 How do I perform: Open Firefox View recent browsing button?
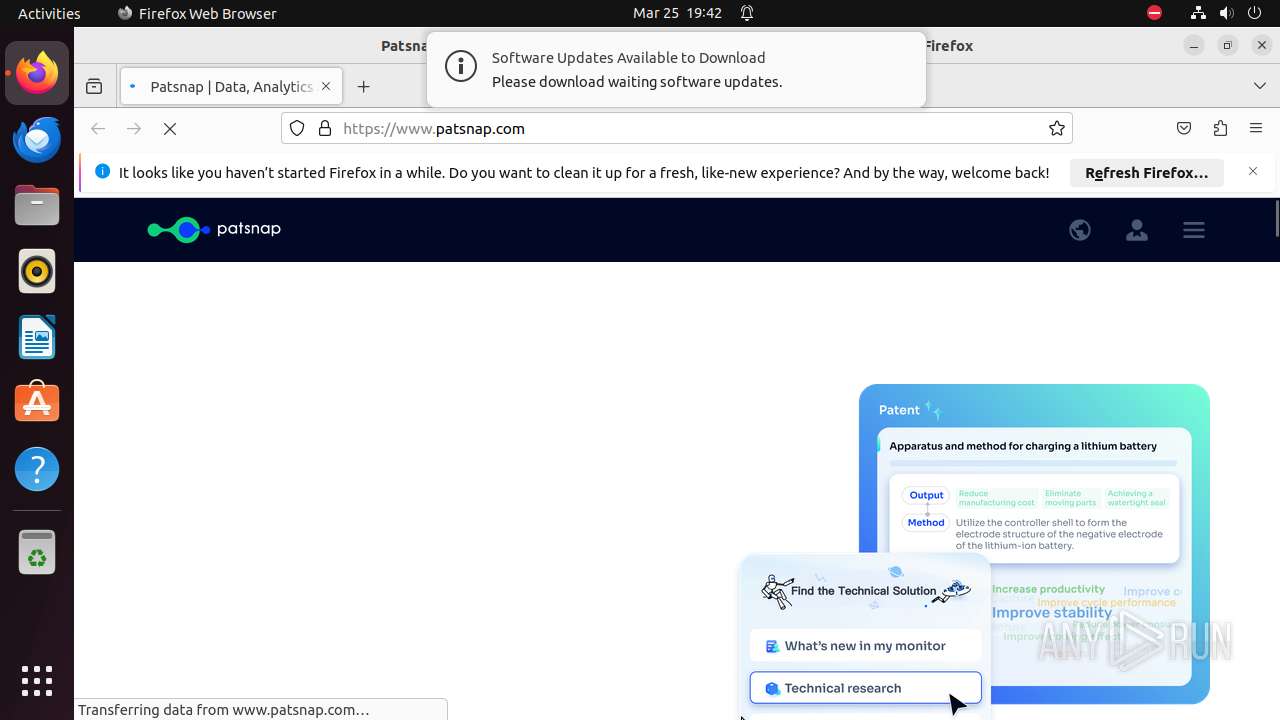pyautogui.click(x=94, y=87)
